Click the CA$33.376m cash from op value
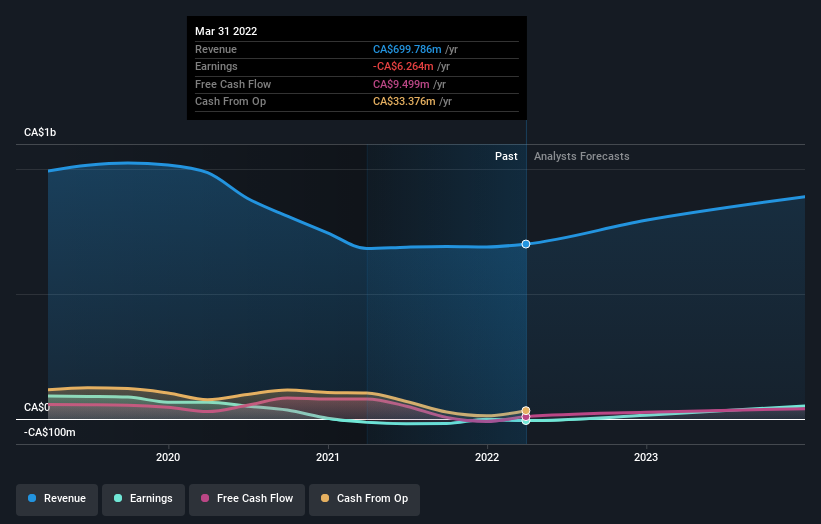821x524 pixels. (404, 102)
